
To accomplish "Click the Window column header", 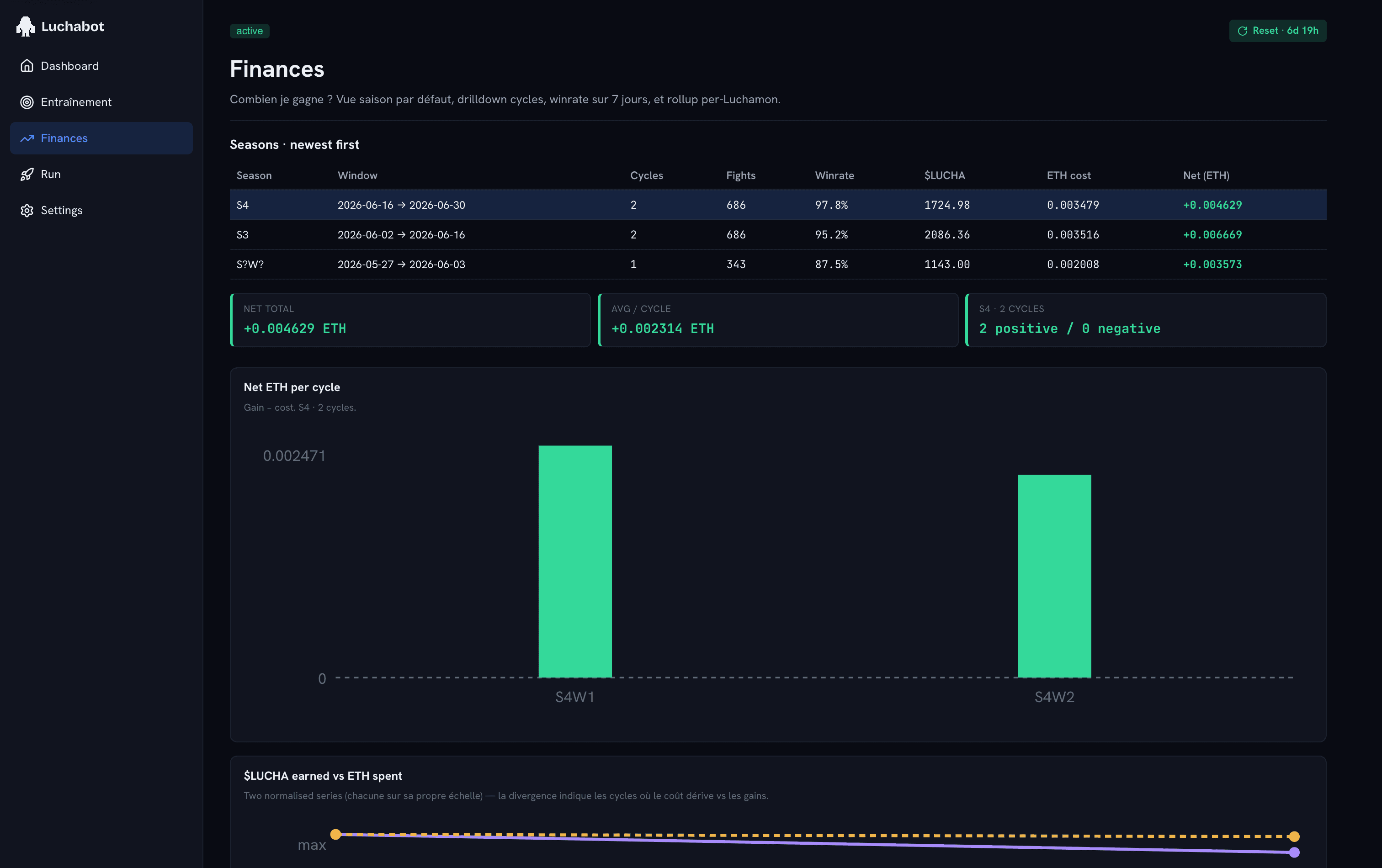I will click(357, 175).
